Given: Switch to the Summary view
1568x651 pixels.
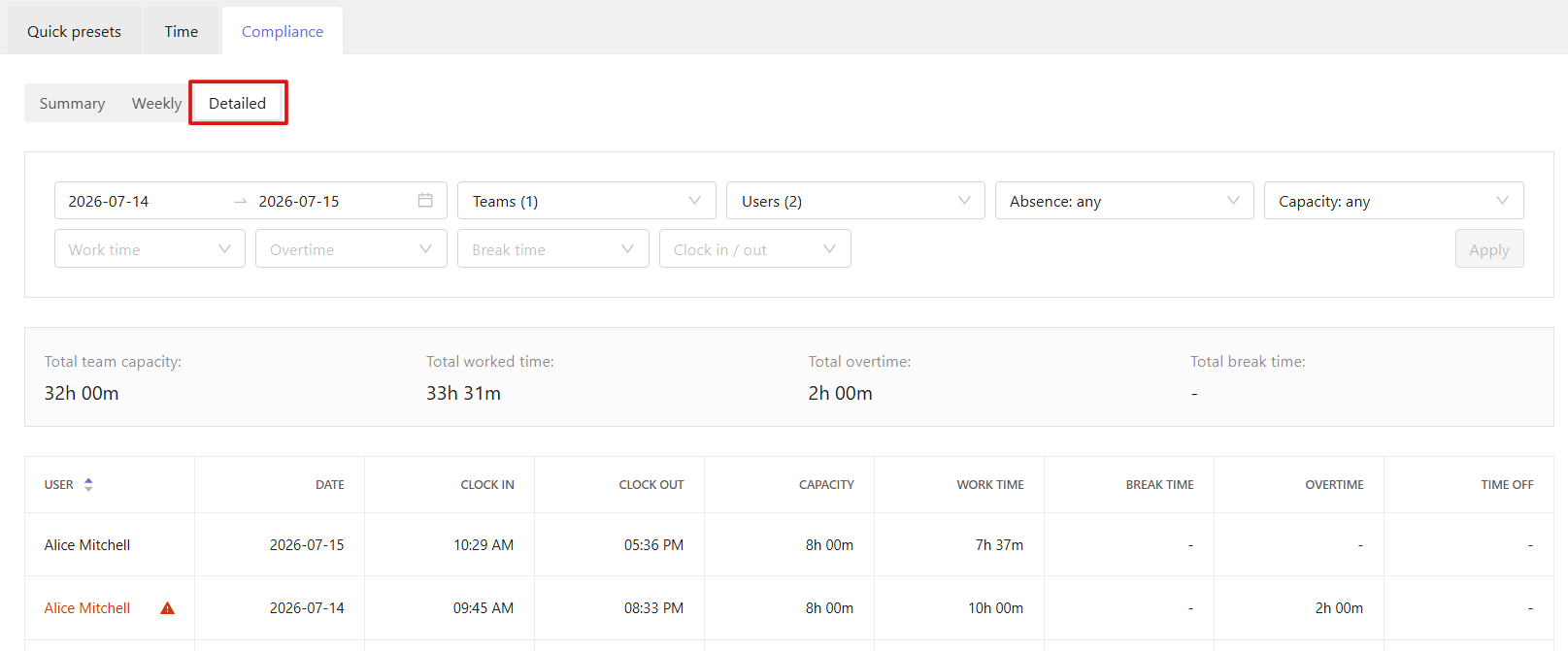Looking at the screenshot, I should (x=72, y=103).
